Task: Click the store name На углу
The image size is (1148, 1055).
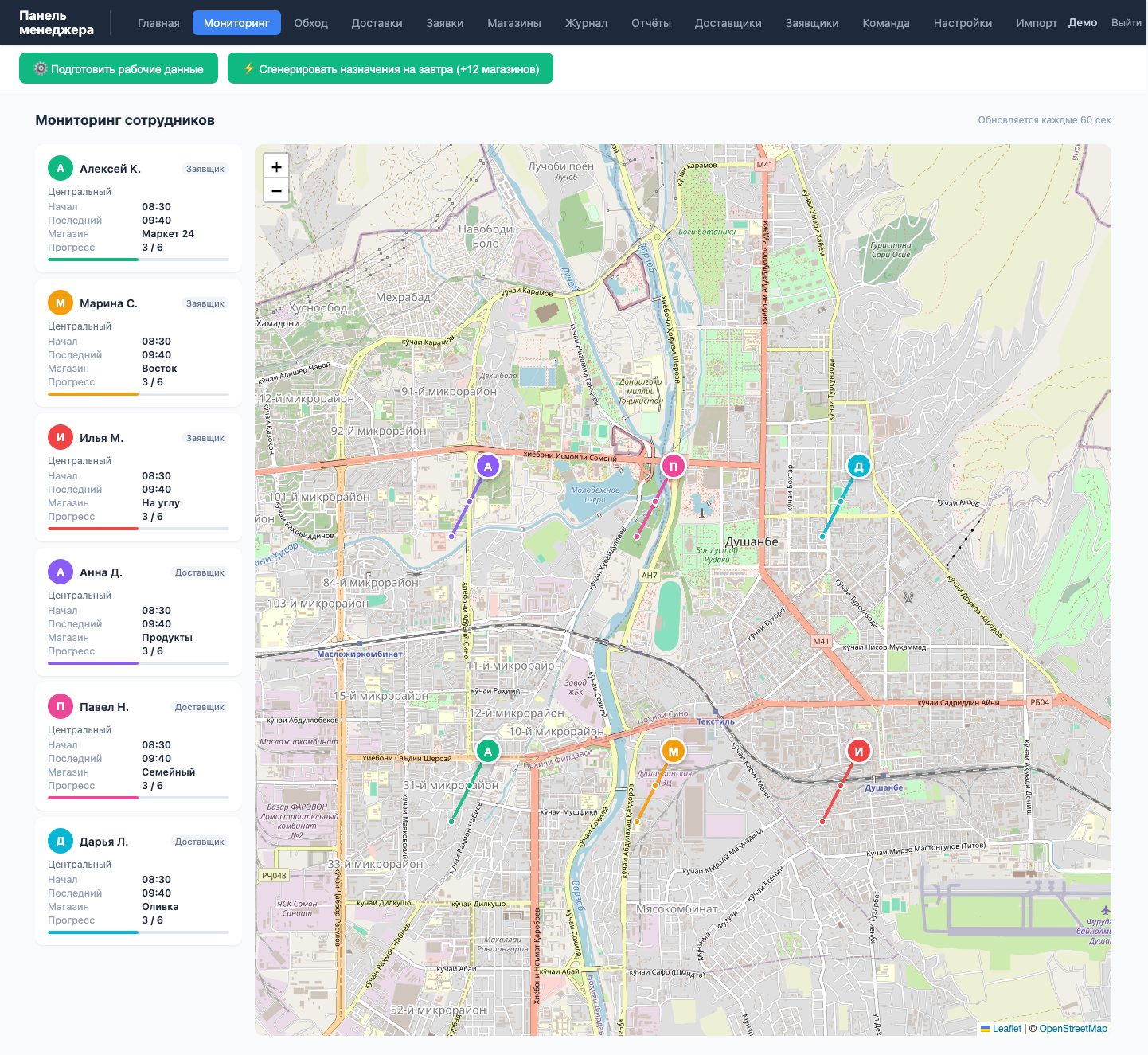Action: tap(161, 503)
